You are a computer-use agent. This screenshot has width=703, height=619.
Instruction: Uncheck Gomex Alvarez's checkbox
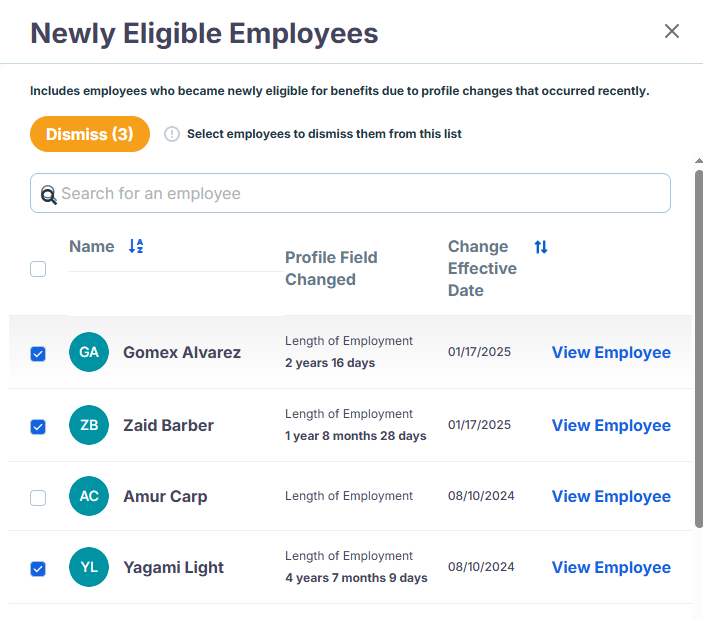pyautogui.click(x=38, y=354)
